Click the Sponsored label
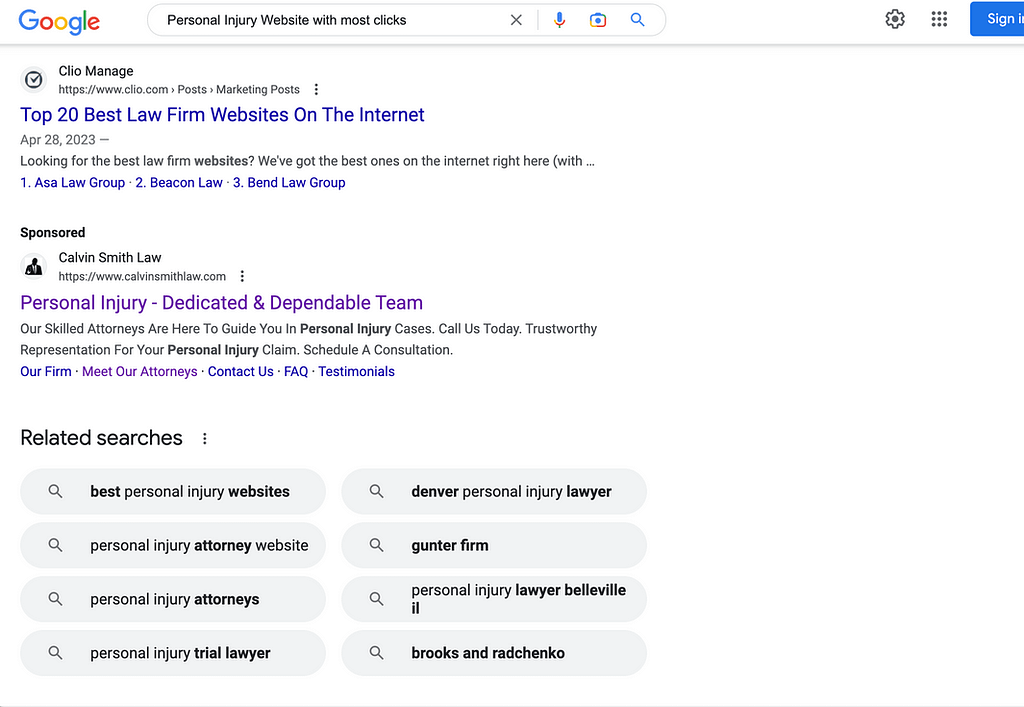This screenshot has width=1024, height=707. click(53, 232)
